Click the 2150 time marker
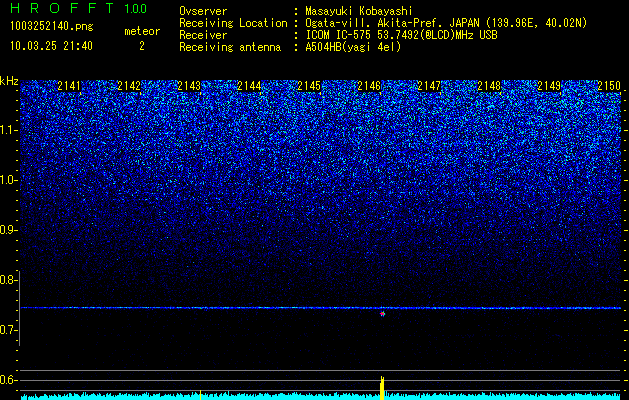629x400 pixels. (x=609, y=86)
